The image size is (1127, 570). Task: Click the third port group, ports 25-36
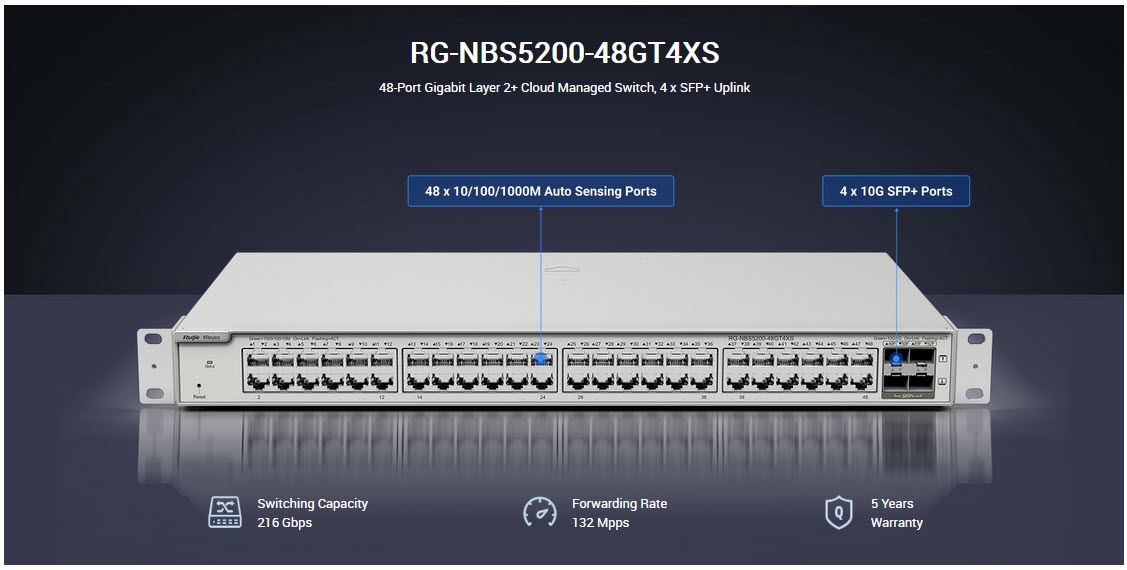638,370
